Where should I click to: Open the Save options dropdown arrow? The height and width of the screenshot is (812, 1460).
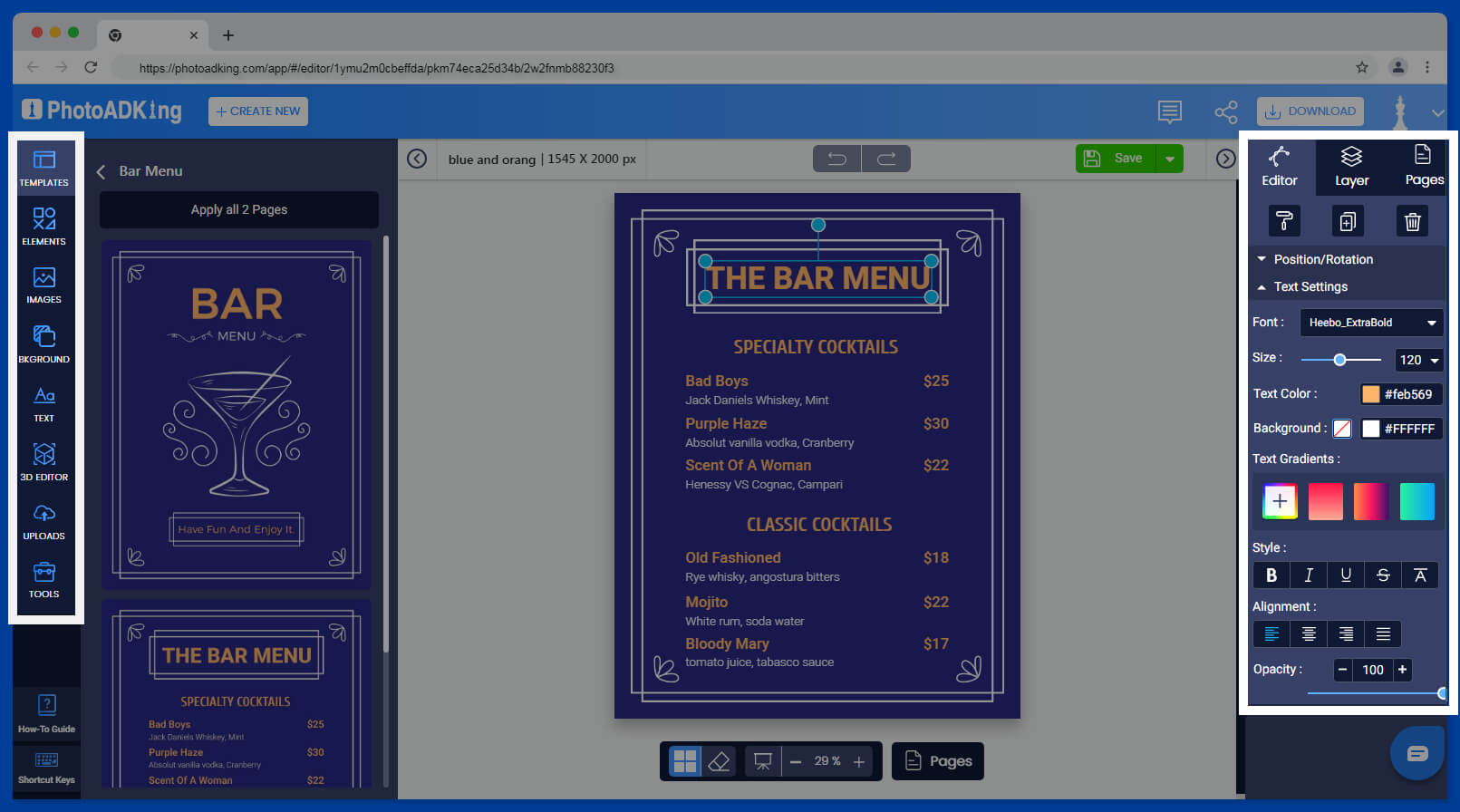coord(1170,159)
